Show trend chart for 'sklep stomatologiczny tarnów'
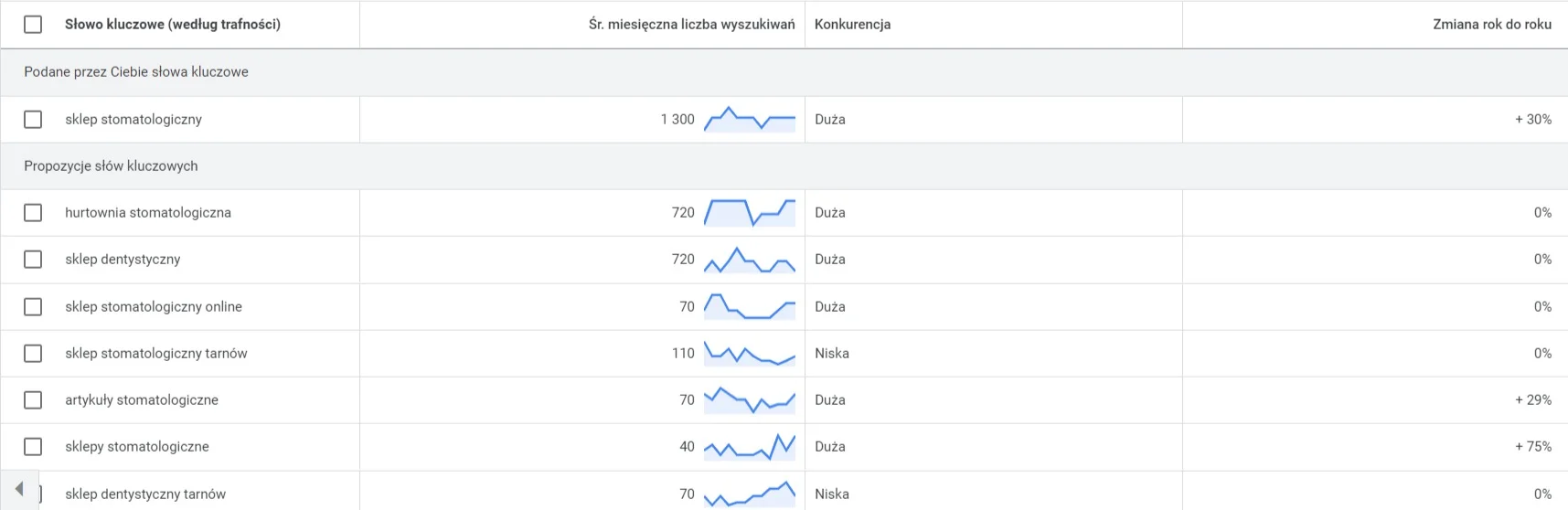 point(750,354)
